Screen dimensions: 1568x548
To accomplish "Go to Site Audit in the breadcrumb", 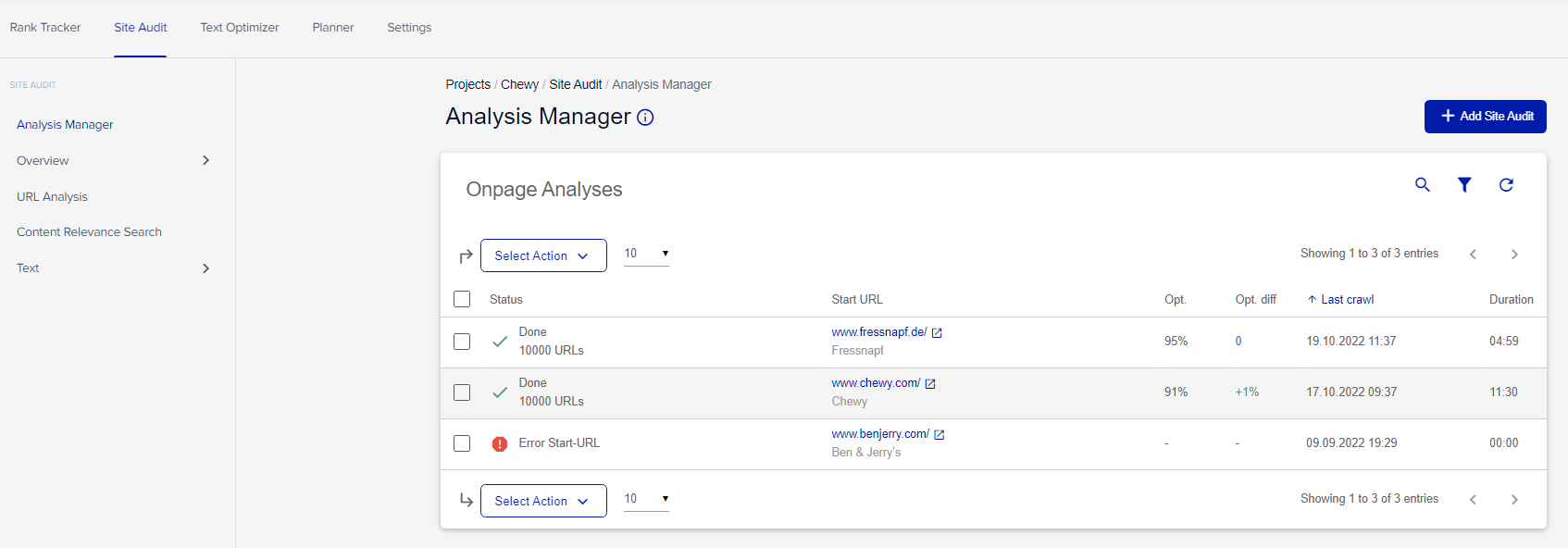I will 576,84.
